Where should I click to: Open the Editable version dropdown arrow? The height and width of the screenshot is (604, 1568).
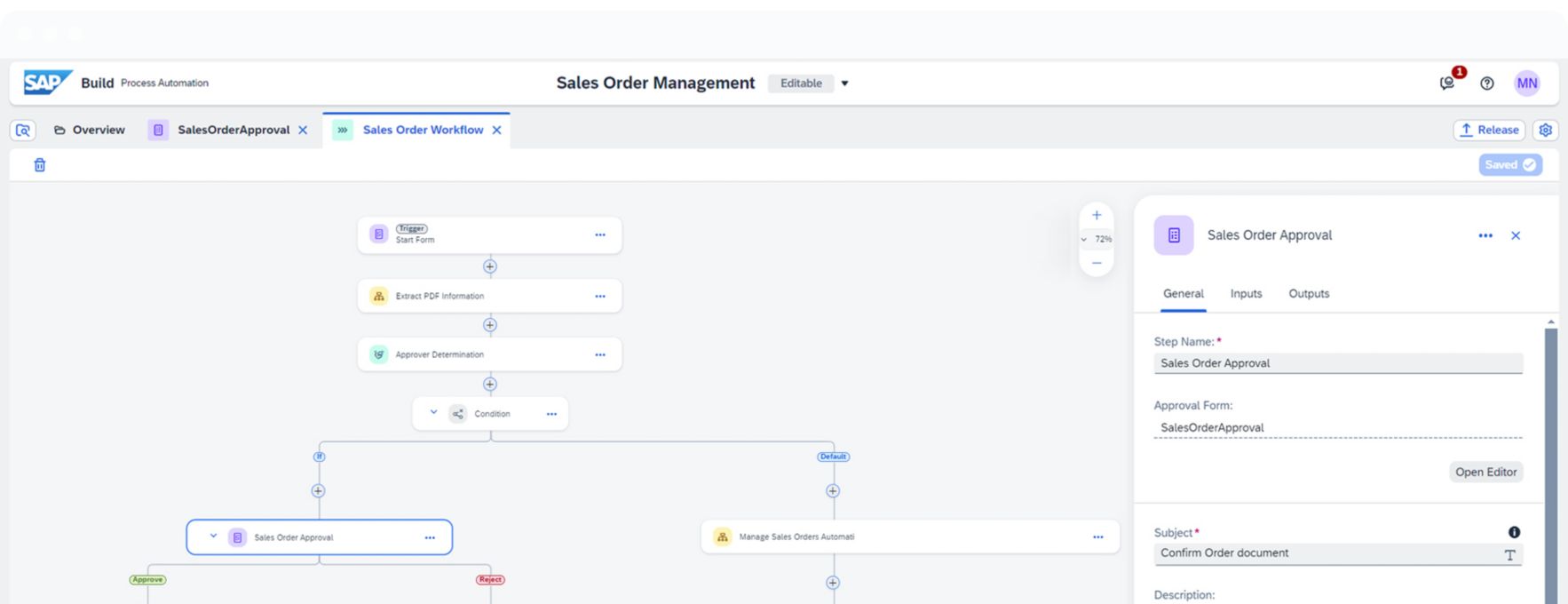tap(844, 83)
